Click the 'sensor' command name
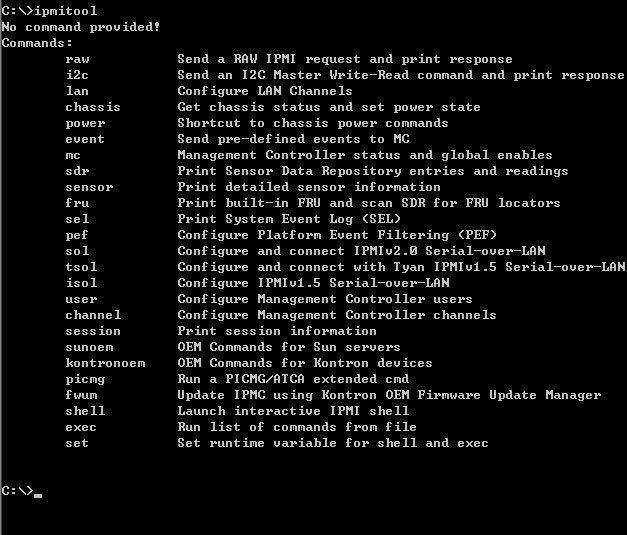Viewport: 627px width, 535px height. pos(89,187)
